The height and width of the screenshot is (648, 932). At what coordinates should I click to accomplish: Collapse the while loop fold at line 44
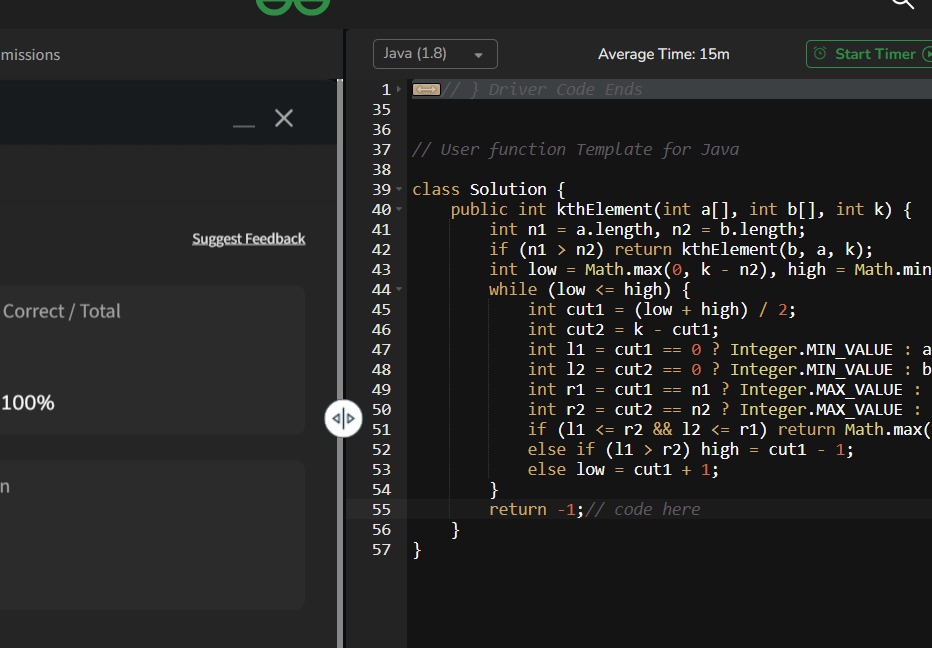pyautogui.click(x=399, y=290)
